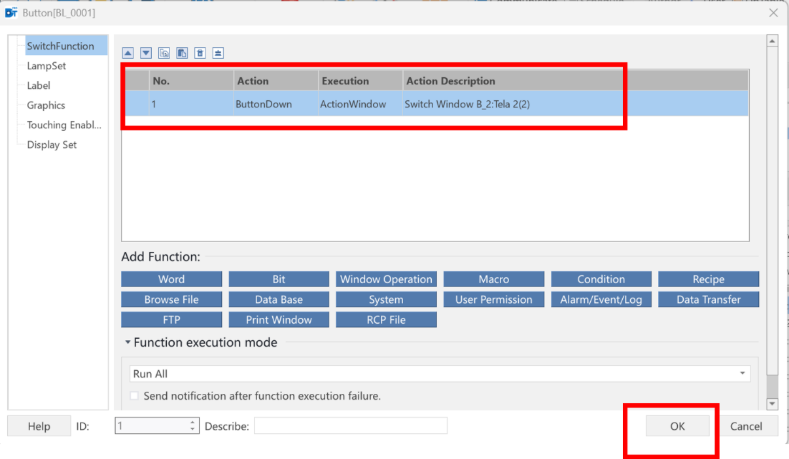Open the Graphics settings page

click(x=46, y=105)
